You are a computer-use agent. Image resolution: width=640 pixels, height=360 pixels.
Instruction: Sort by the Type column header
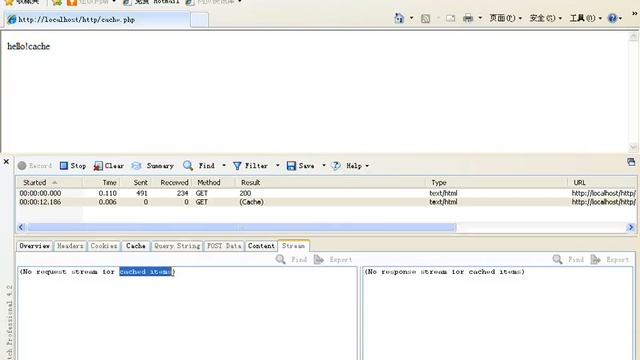coord(497,182)
